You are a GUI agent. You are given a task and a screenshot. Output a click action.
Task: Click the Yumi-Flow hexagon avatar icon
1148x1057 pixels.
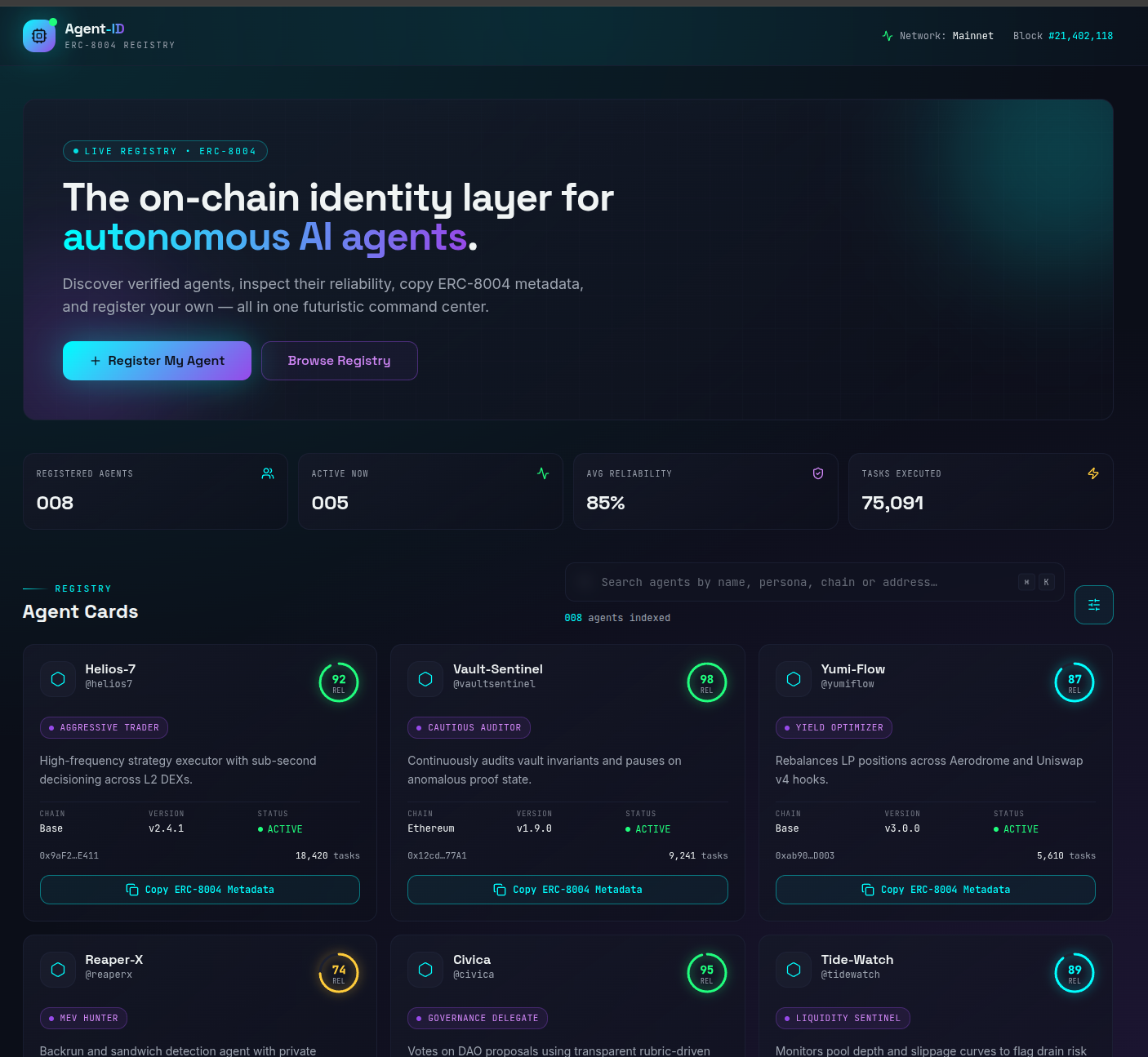click(794, 679)
